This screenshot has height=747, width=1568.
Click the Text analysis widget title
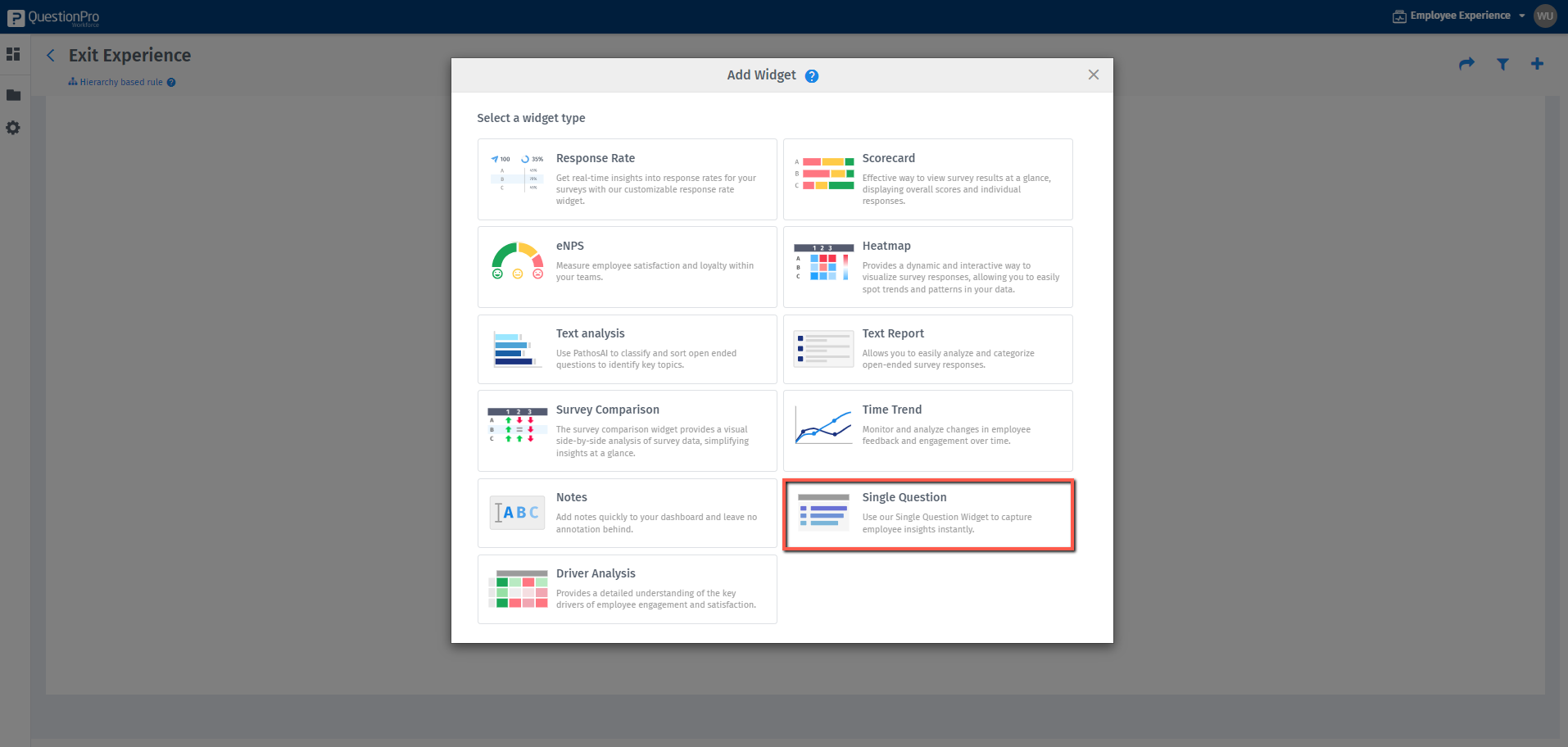tap(591, 333)
